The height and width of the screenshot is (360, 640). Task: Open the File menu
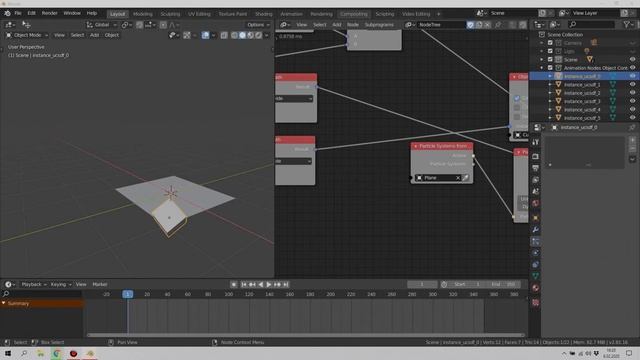pyautogui.click(x=18, y=13)
